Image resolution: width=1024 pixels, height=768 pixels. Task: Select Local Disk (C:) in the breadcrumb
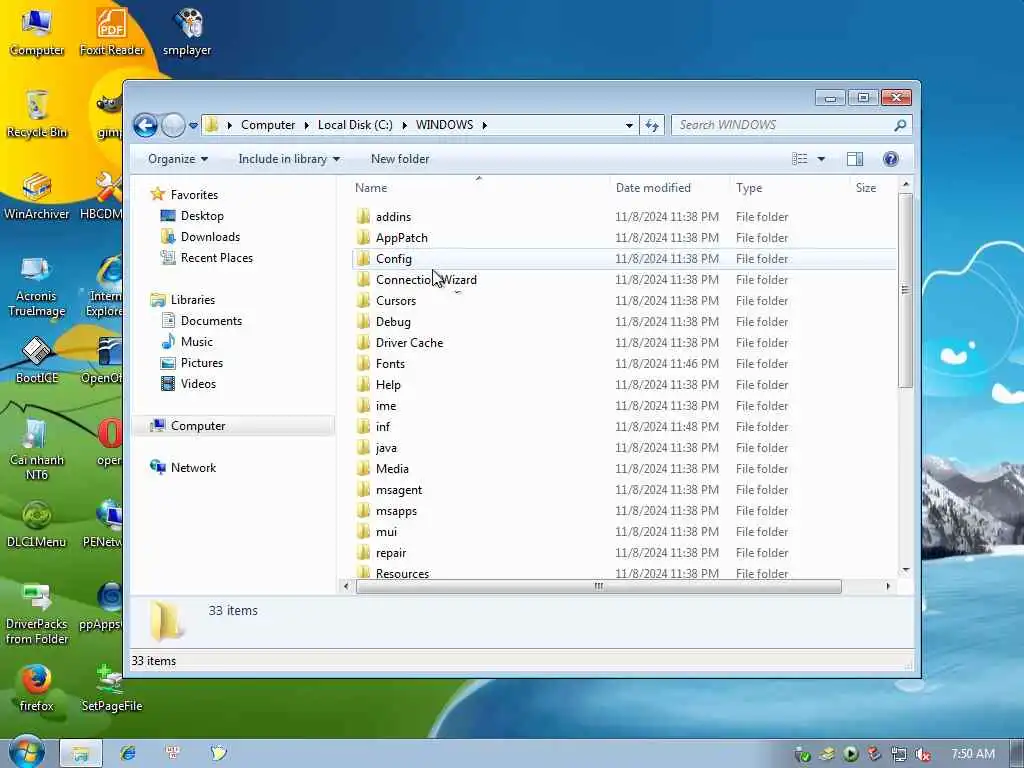pos(355,125)
